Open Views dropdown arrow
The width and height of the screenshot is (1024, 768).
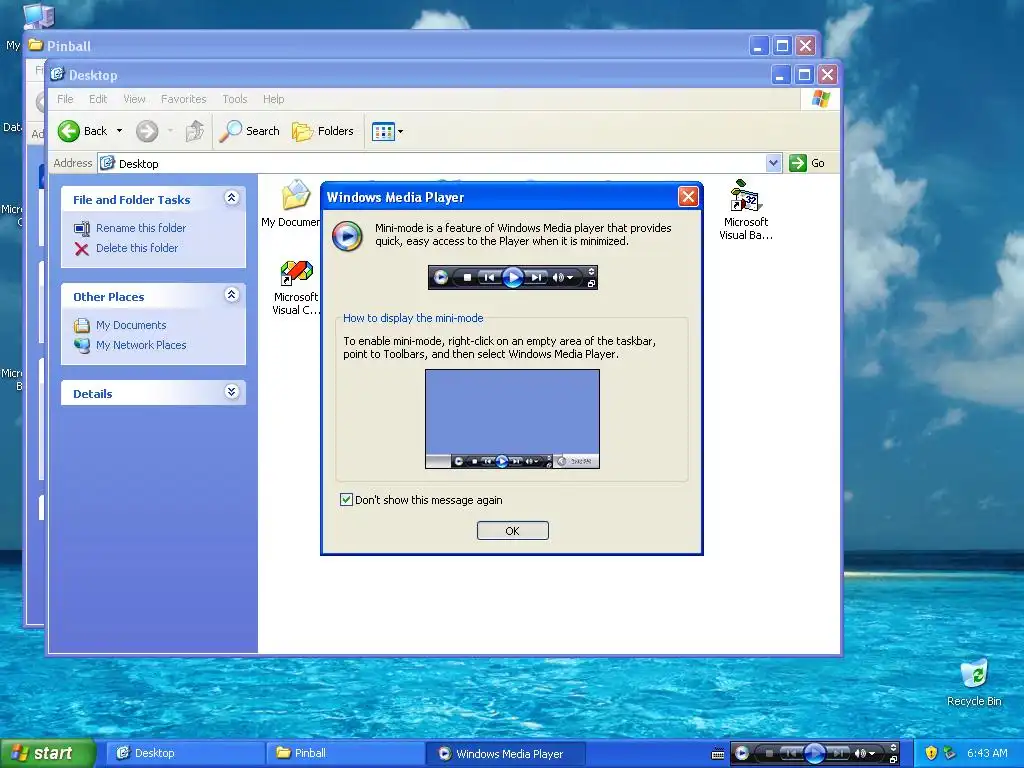(400, 131)
